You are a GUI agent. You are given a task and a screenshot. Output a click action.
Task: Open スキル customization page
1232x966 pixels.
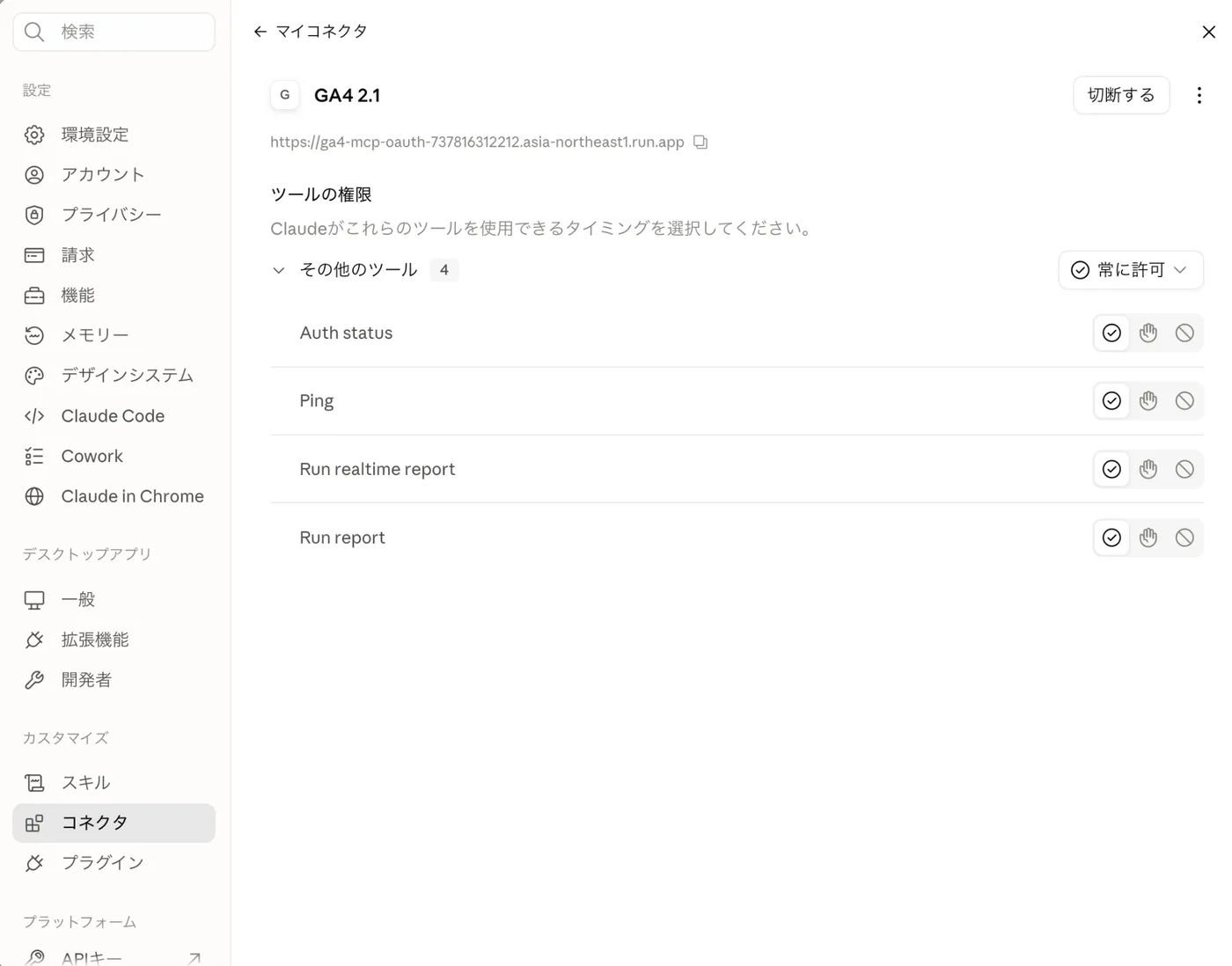114,783
